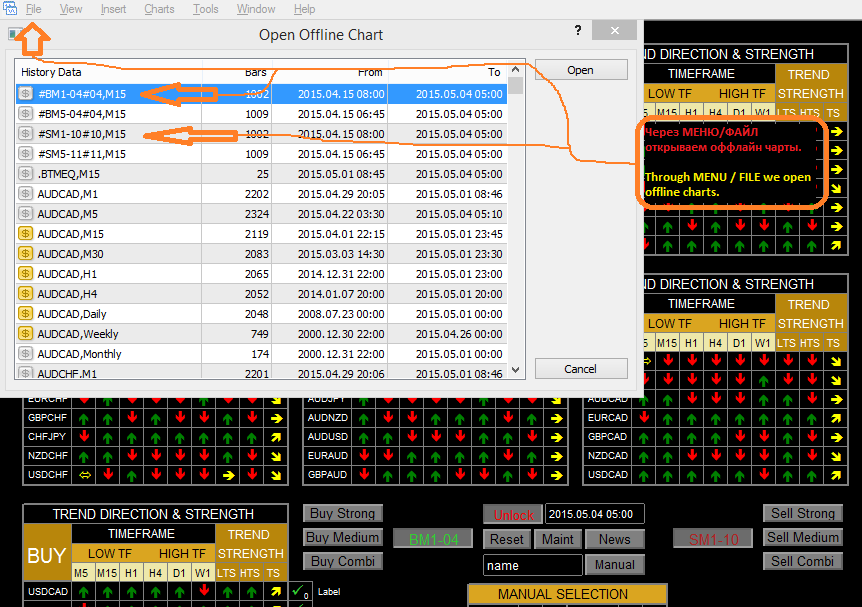
Task: Click the News button
Action: coord(615,539)
